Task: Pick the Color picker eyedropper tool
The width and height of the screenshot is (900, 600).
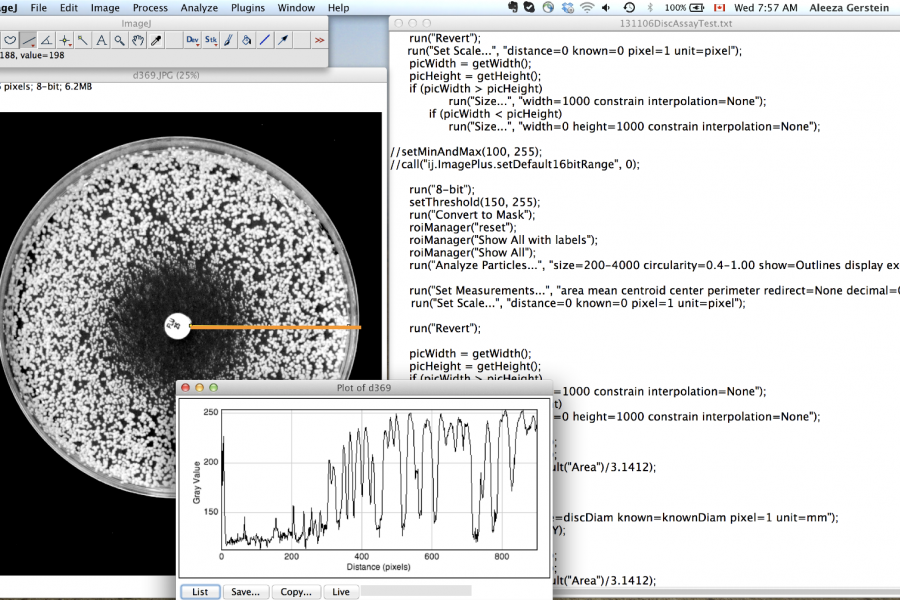Action: click(156, 40)
